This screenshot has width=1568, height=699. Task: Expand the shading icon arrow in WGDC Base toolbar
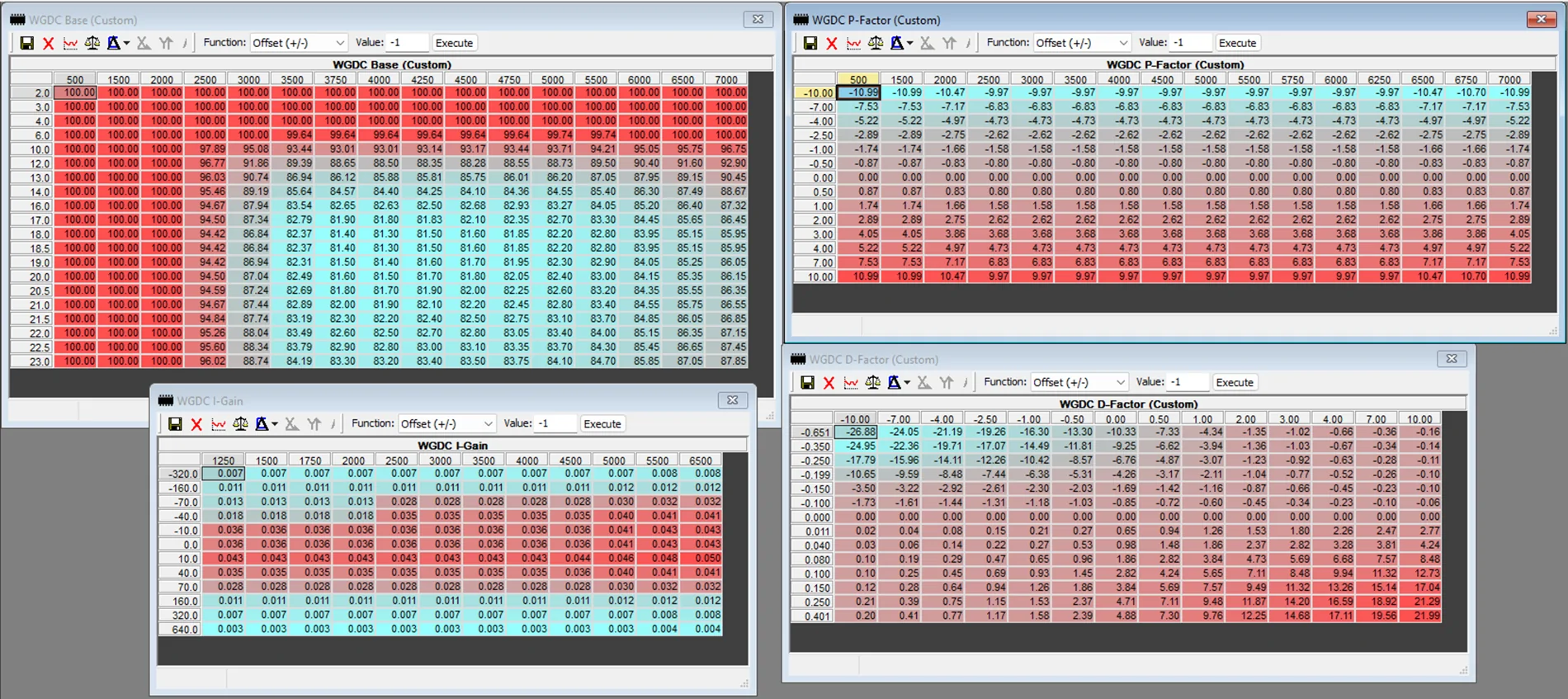126,44
